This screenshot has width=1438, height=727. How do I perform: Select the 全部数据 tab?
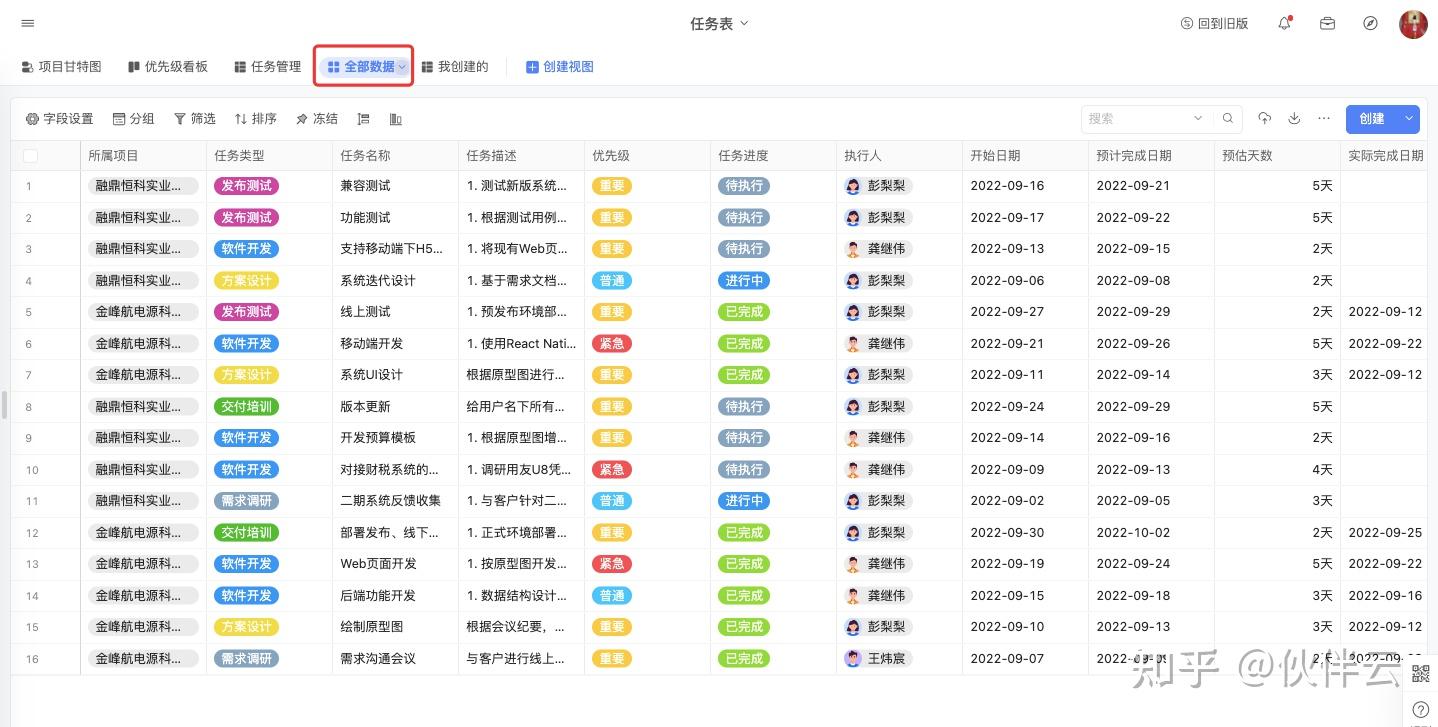(360, 67)
